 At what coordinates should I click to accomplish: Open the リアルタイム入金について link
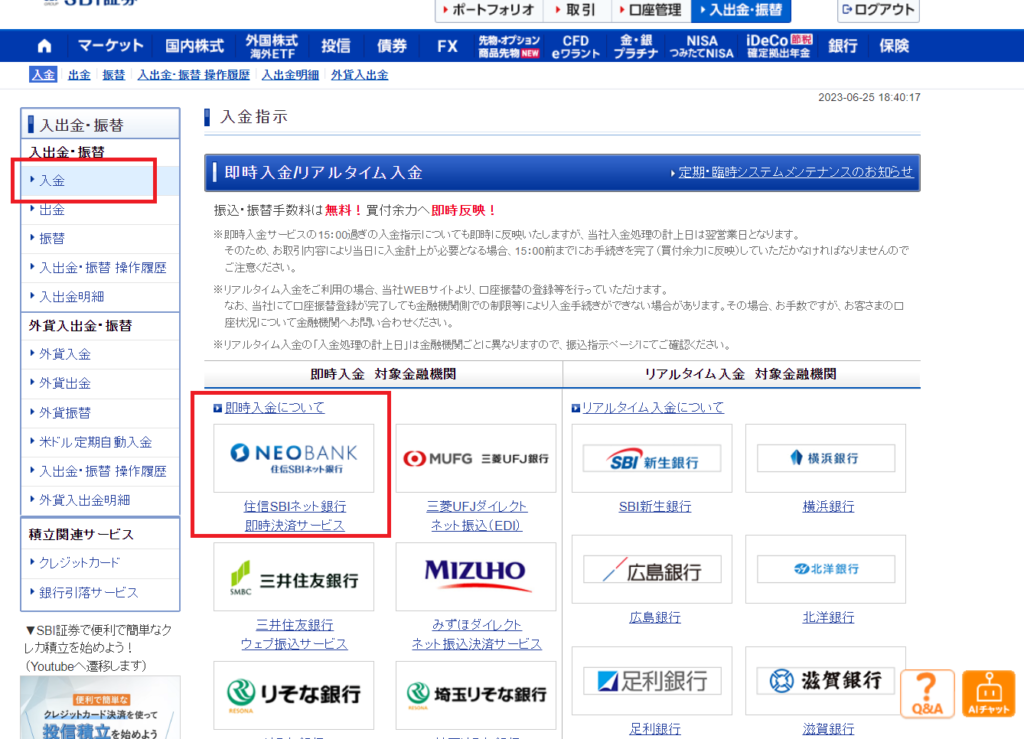click(652, 407)
